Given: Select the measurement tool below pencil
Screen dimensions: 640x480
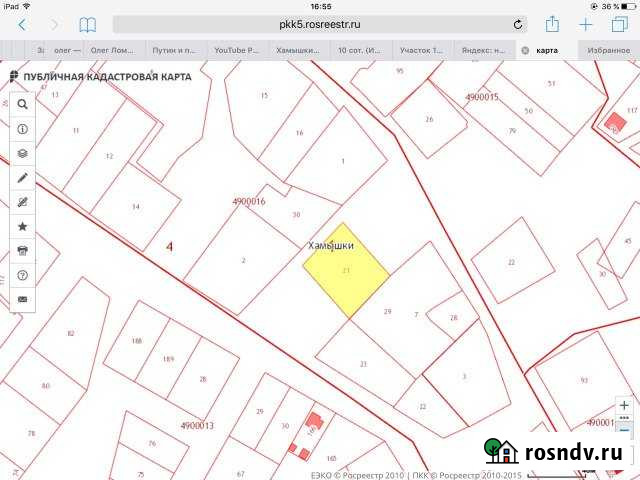Looking at the screenshot, I should coord(23,202).
